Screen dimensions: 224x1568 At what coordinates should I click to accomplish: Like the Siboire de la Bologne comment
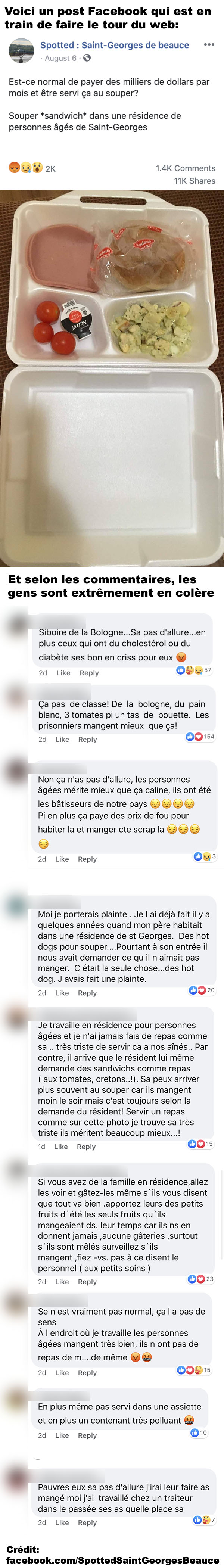tap(63, 673)
